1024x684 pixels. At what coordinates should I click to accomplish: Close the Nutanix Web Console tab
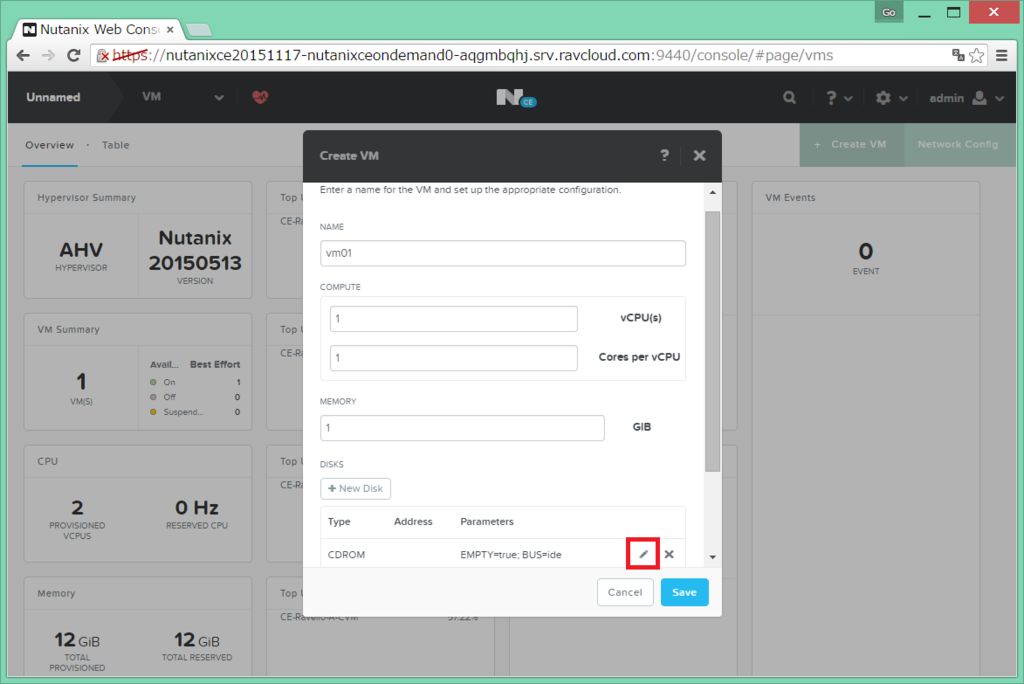coord(170,29)
